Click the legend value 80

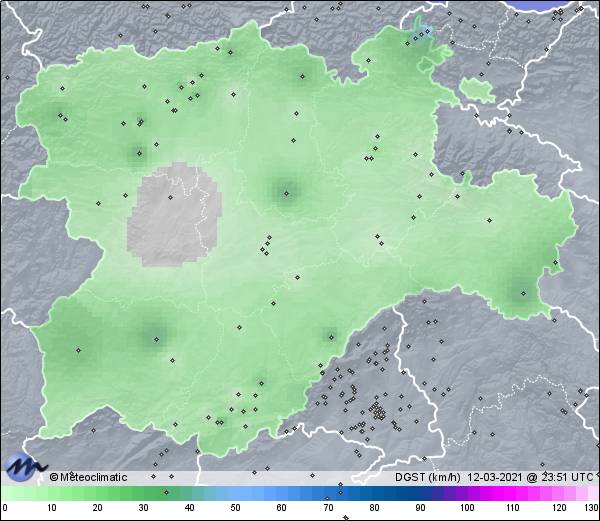pyautogui.click(x=374, y=508)
